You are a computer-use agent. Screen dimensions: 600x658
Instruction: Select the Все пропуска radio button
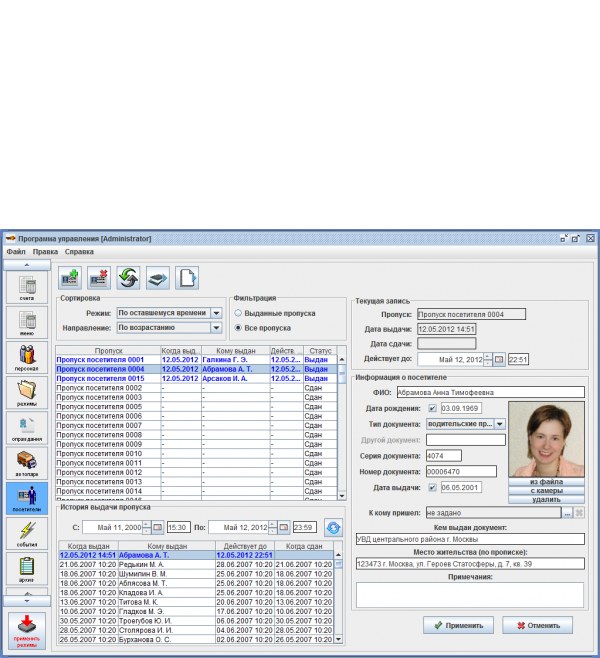point(237,328)
